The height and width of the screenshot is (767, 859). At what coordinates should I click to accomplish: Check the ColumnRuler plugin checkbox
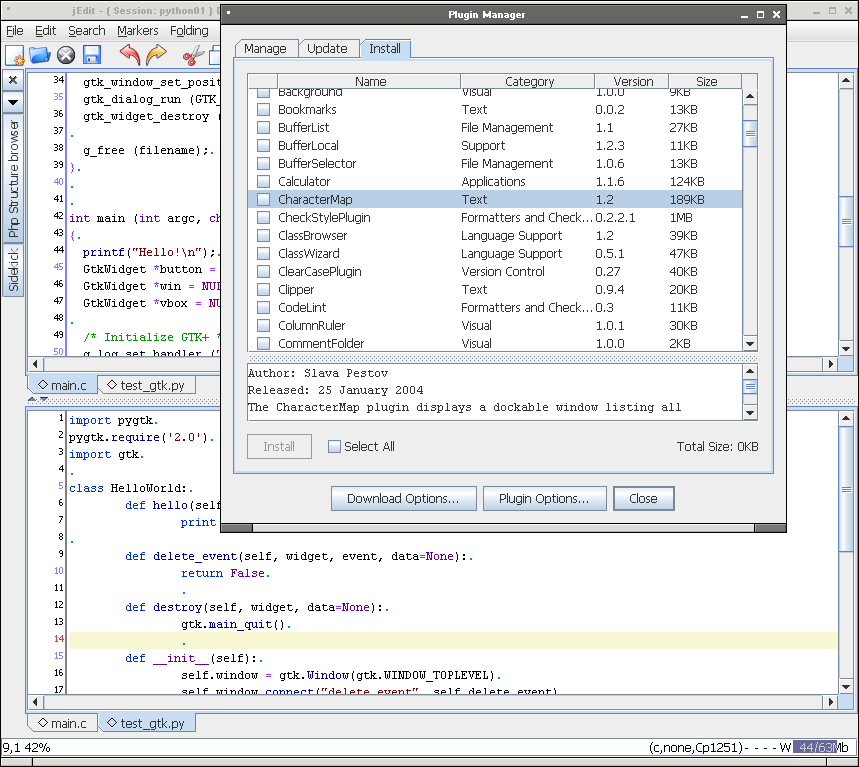click(x=264, y=325)
